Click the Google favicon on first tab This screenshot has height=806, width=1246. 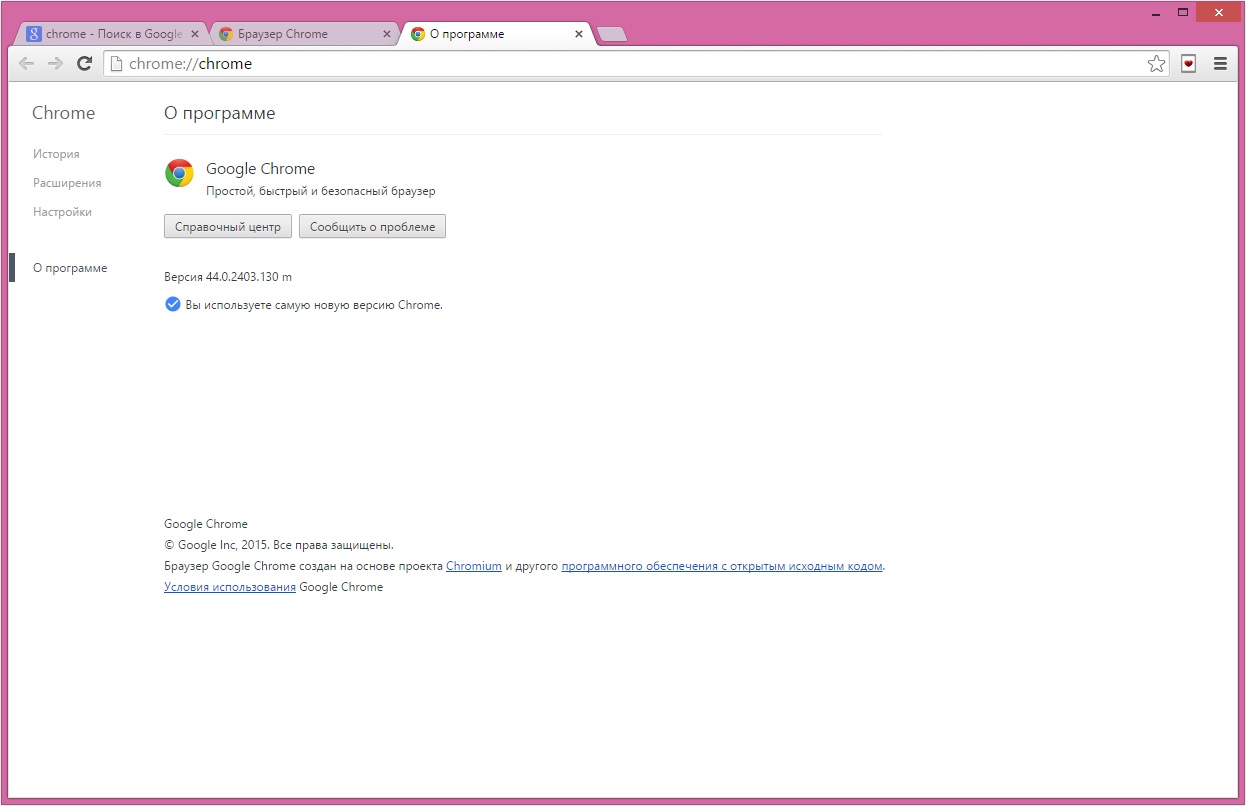coord(34,34)
